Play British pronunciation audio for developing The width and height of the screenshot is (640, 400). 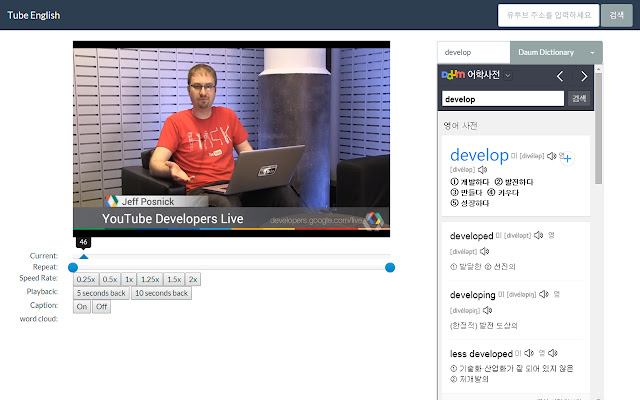487,310
